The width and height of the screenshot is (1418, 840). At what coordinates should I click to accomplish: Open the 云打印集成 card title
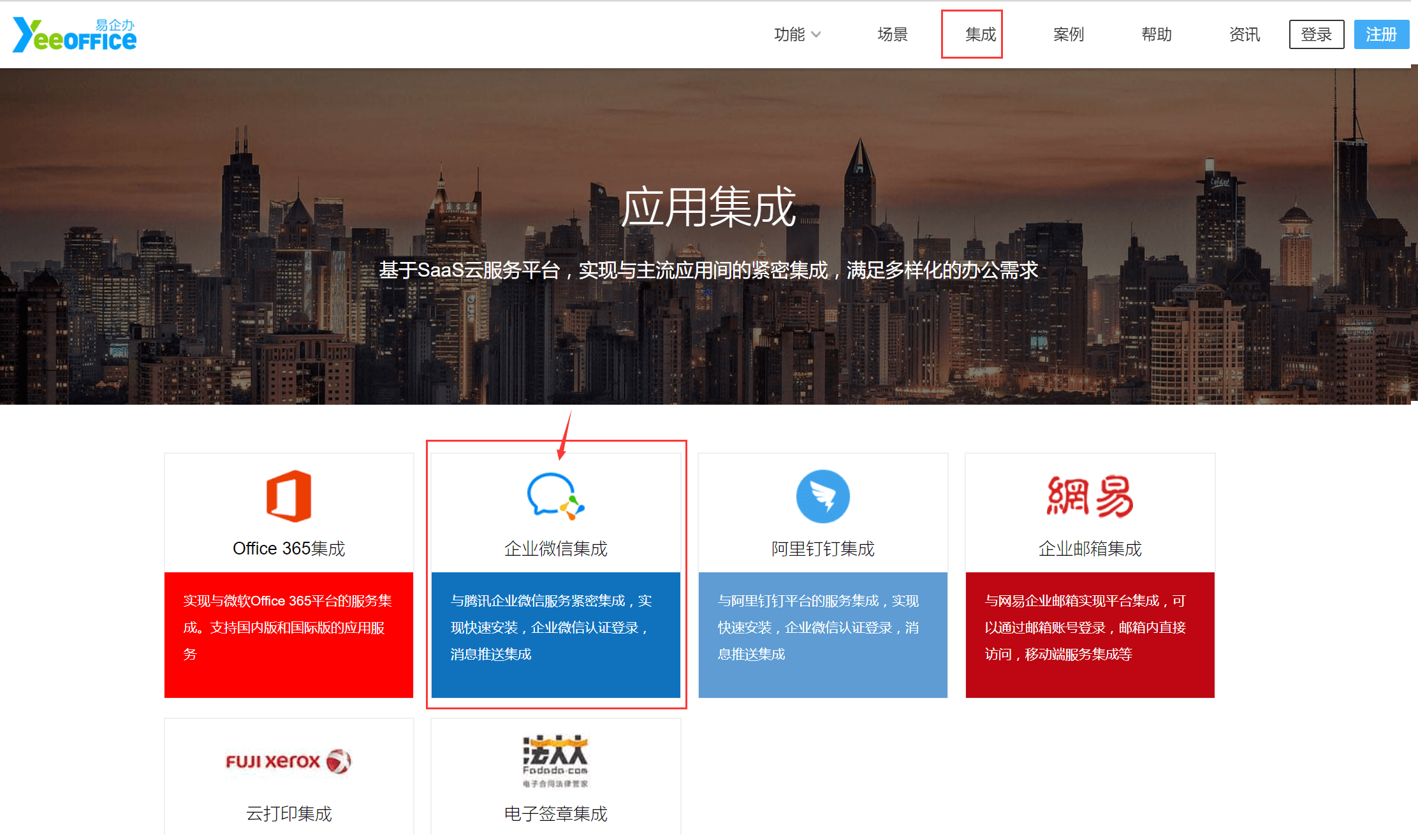(289, 814)
